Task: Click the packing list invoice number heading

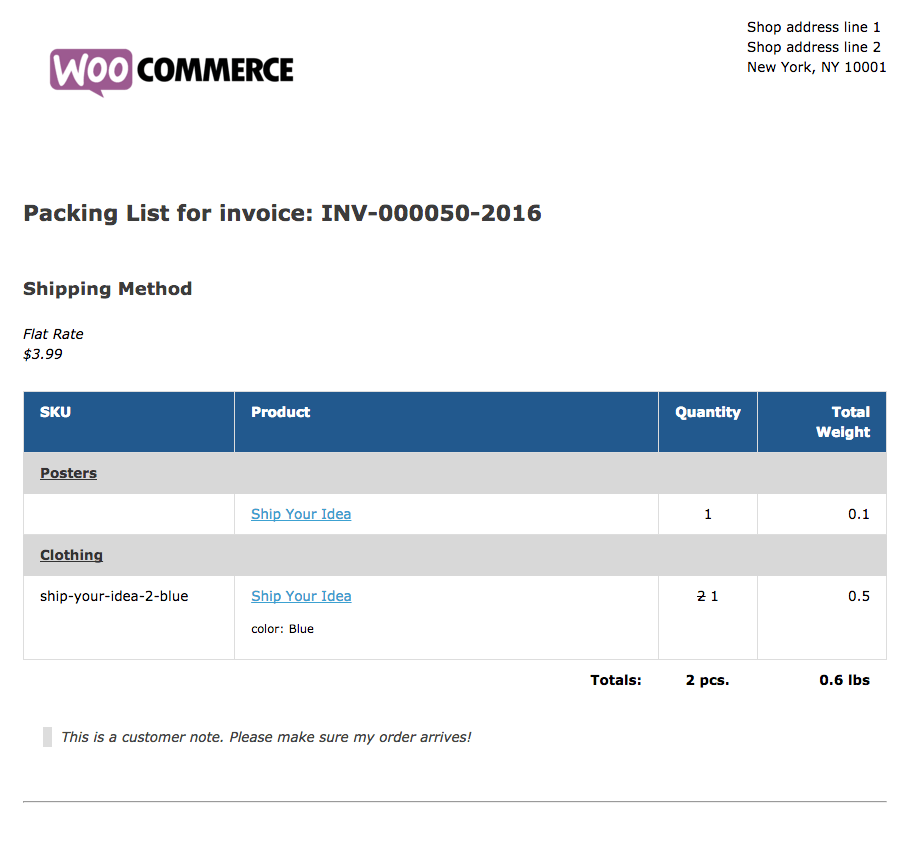Action: point(282,213)
